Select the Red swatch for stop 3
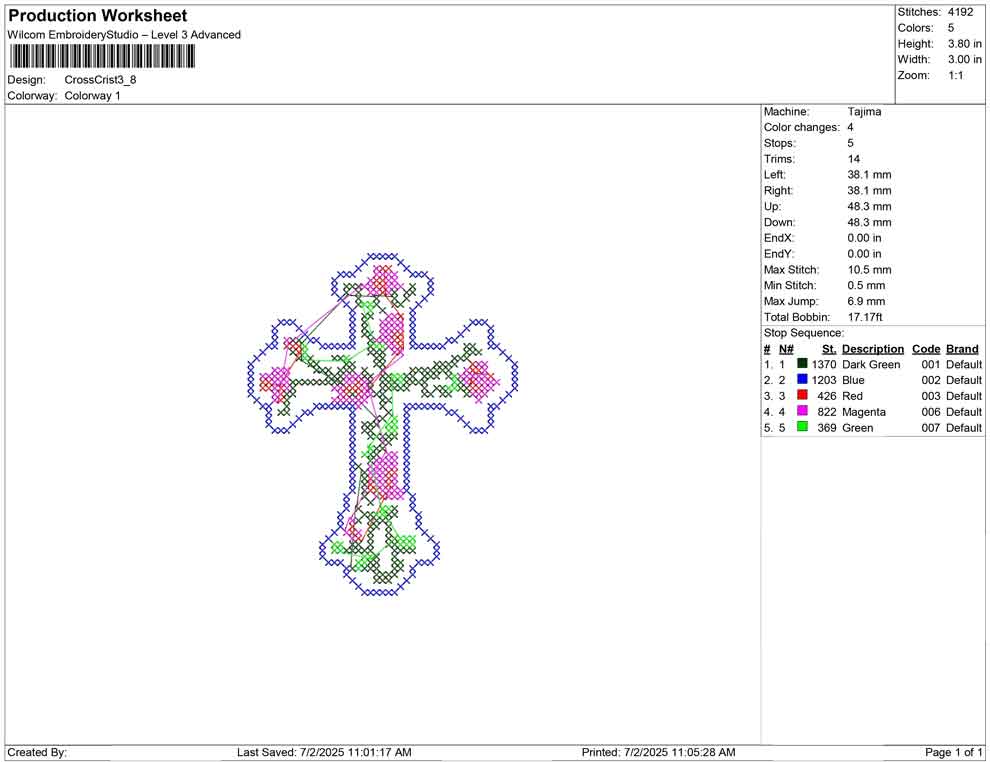Image resolution: width=990 pixels, height=762 pixels. 800,395
